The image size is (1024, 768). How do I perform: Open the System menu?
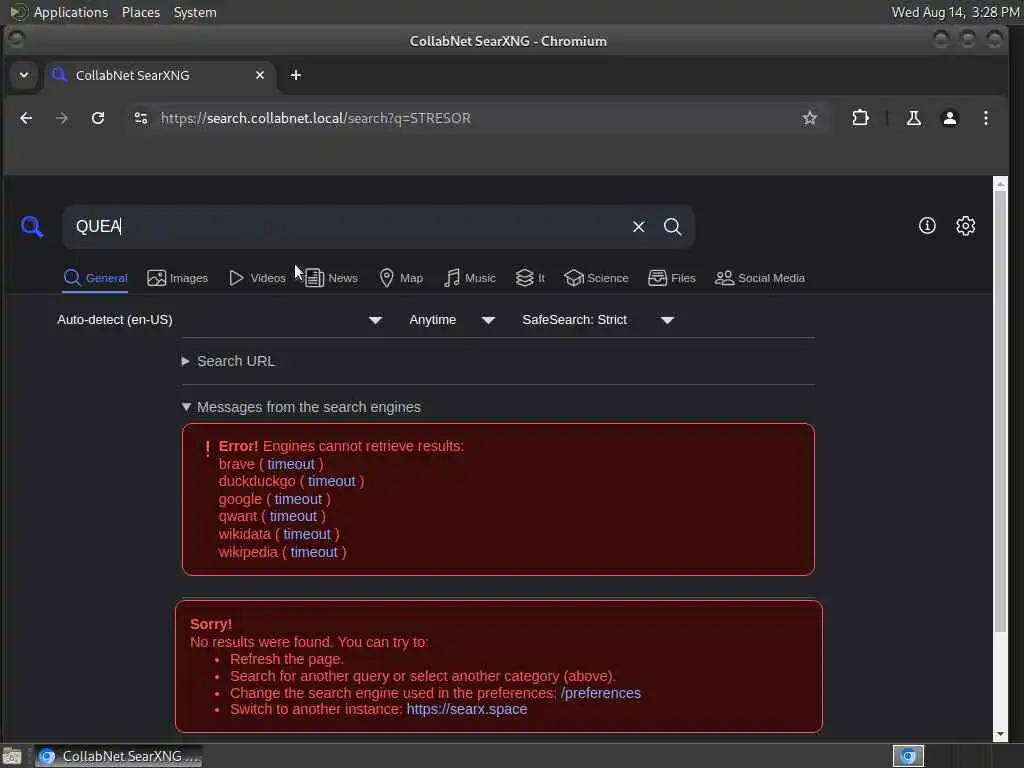pos(195,12)
